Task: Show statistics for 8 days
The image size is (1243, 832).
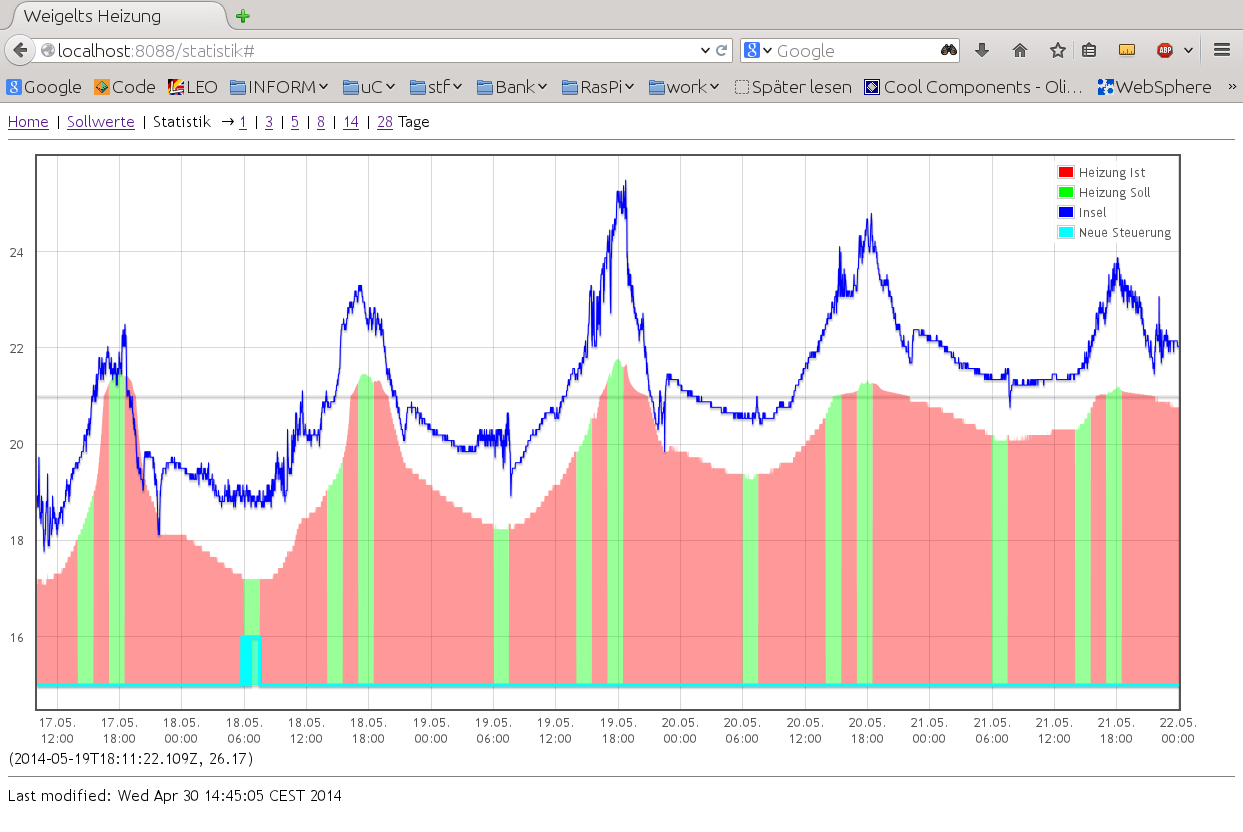Action: 321,122
